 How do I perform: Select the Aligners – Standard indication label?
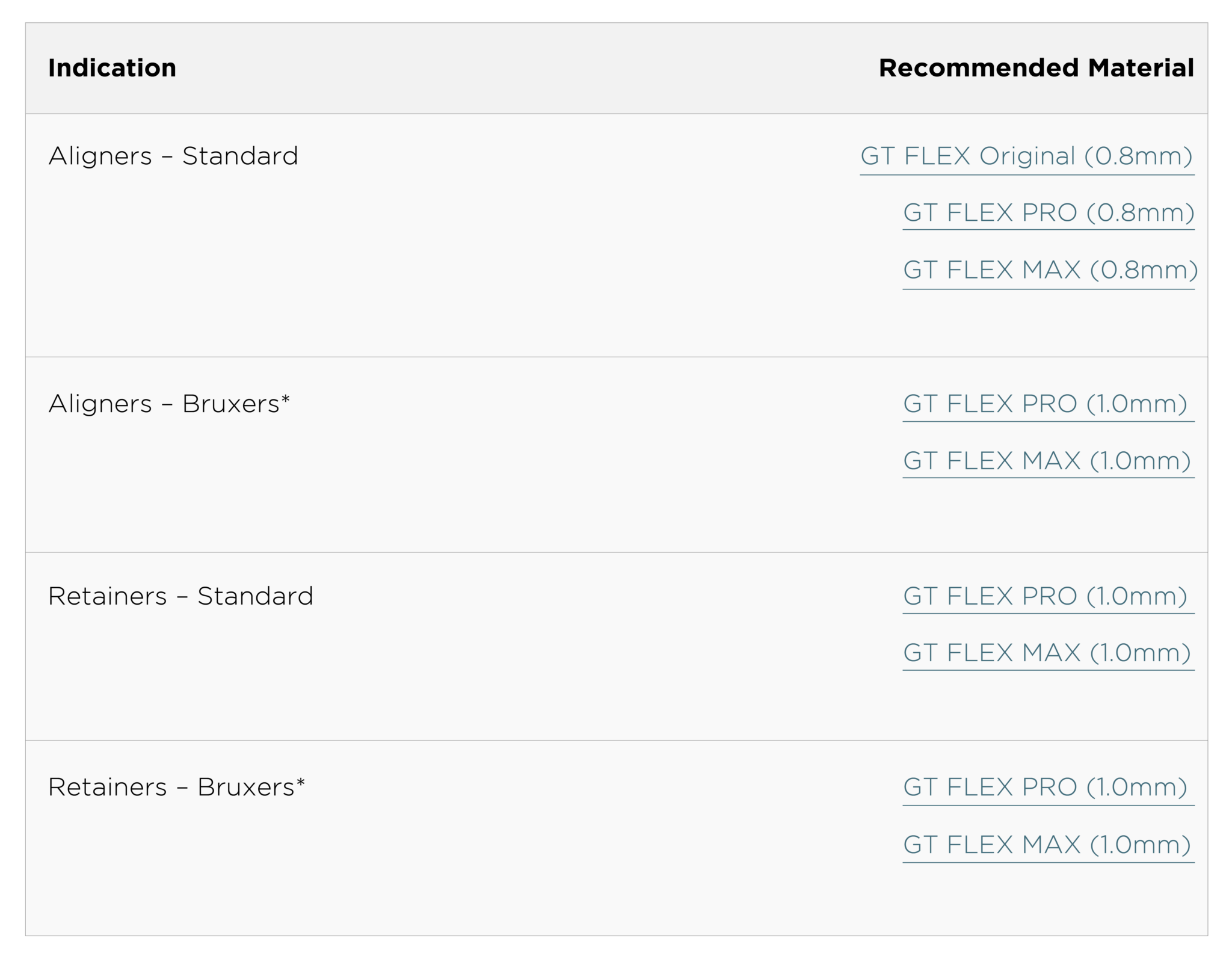(173, 156)
